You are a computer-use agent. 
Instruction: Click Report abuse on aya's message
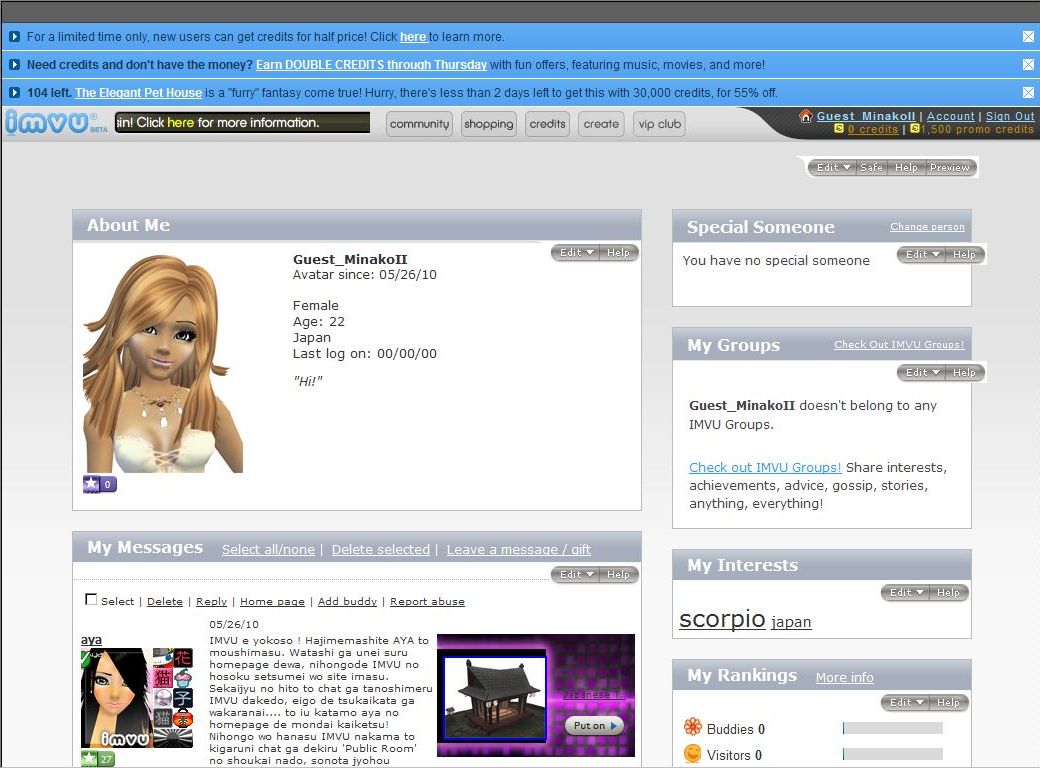pos(427,602)
